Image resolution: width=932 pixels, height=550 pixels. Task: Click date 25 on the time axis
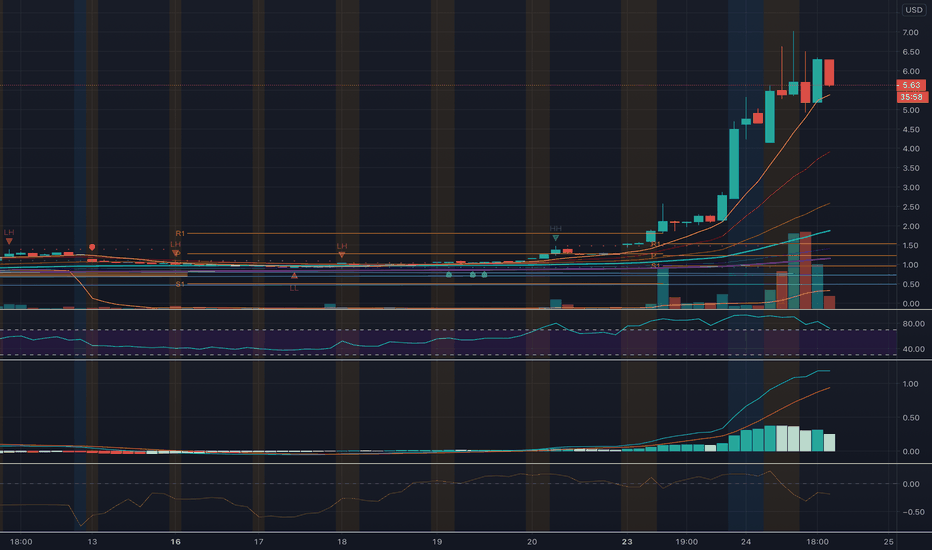[x=889, y=542]
